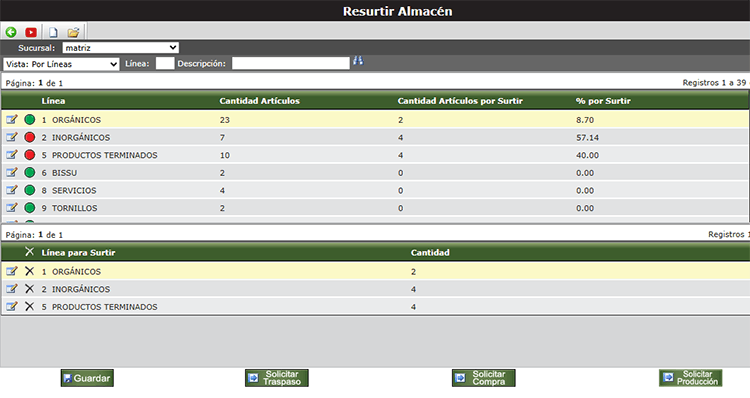Click the Solicitar Traspaso button

click(x=276, y=378)
